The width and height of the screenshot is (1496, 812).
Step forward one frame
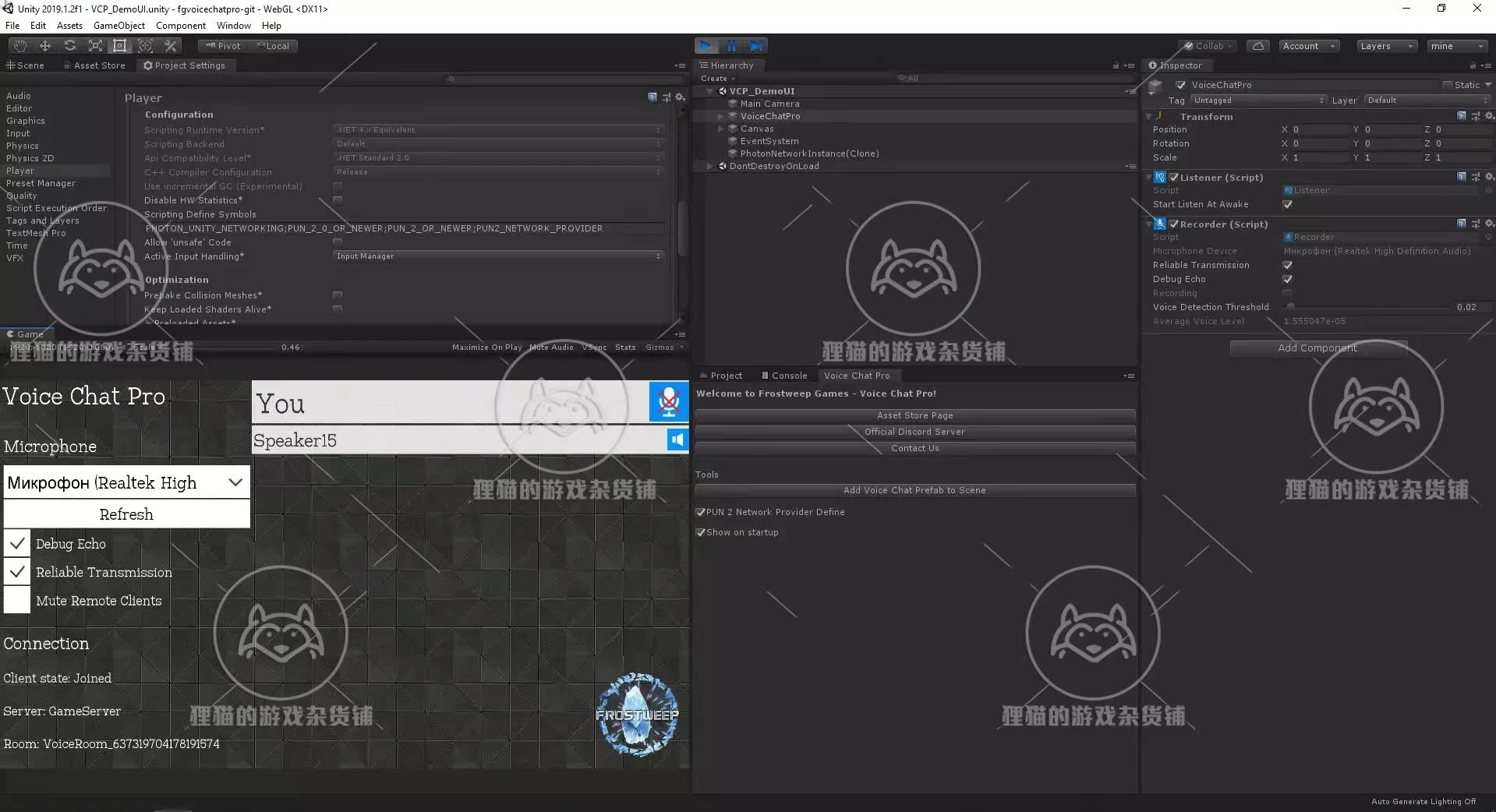coord(756,46)
